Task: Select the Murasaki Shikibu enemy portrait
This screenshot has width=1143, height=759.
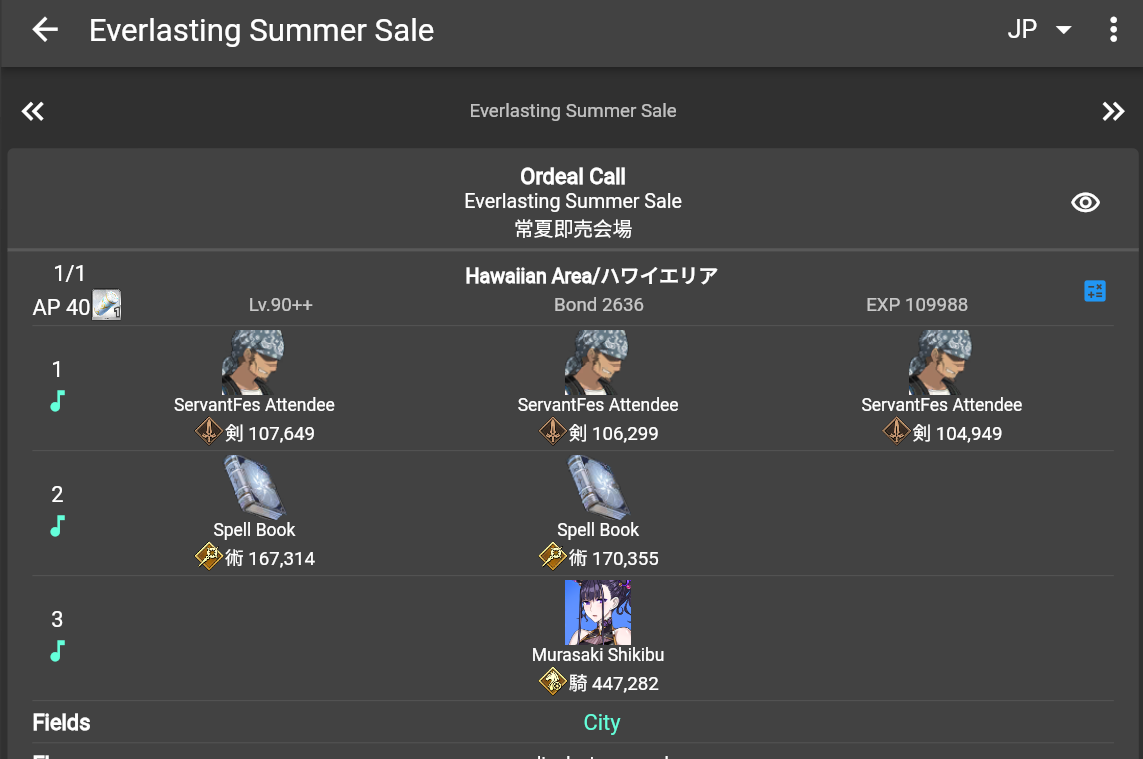Action: click(598, 612)
